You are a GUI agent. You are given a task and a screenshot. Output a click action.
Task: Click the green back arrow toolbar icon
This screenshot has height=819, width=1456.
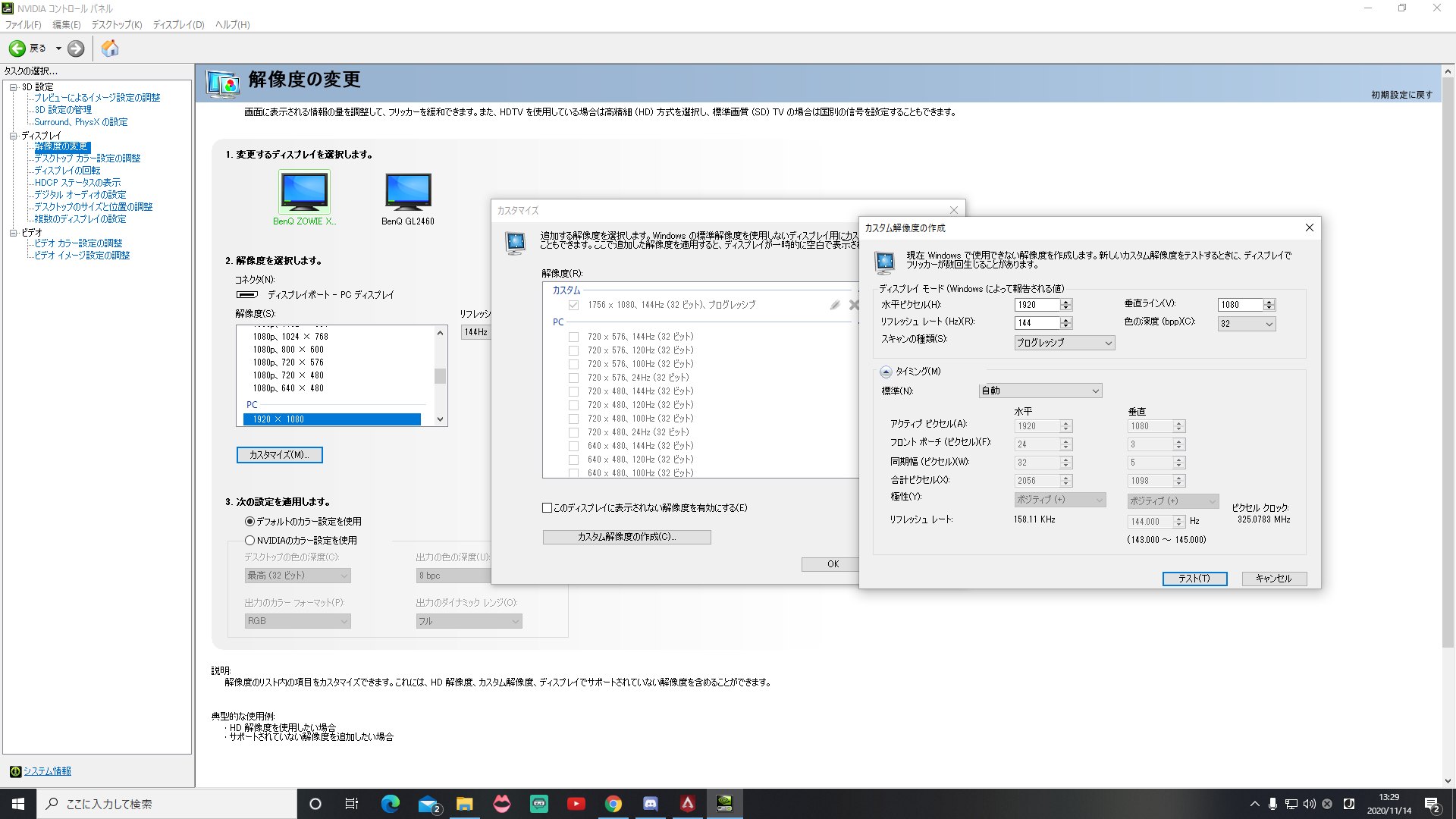[17, 49]
